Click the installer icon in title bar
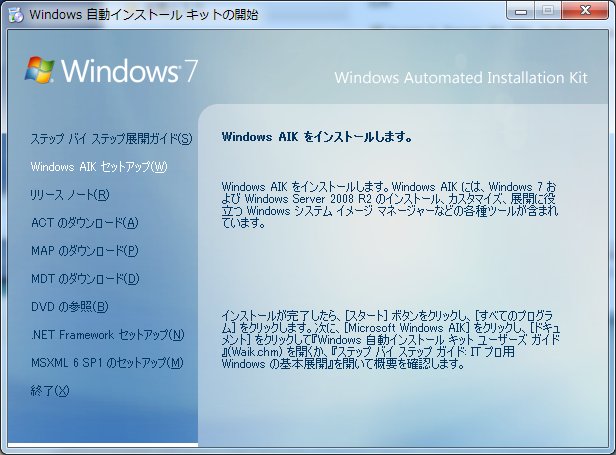This screenshot has height=455, width=616. [16, 15]
